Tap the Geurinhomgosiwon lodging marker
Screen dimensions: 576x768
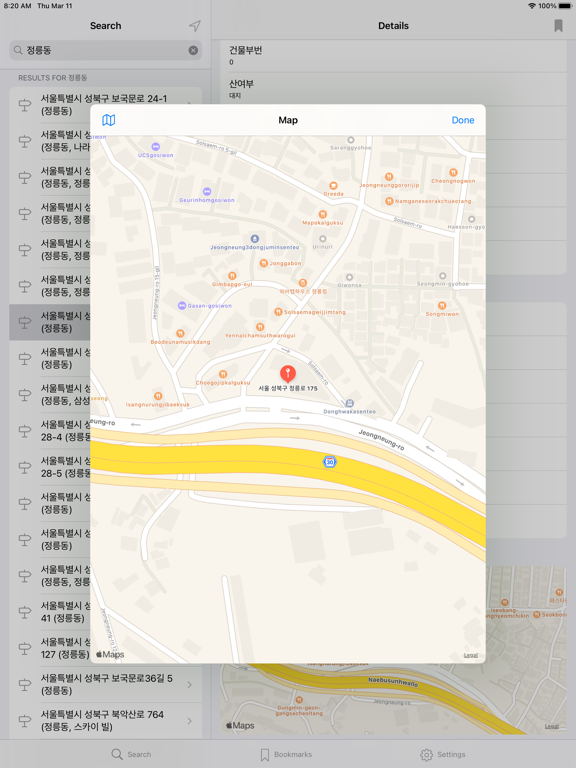point(207,192)
